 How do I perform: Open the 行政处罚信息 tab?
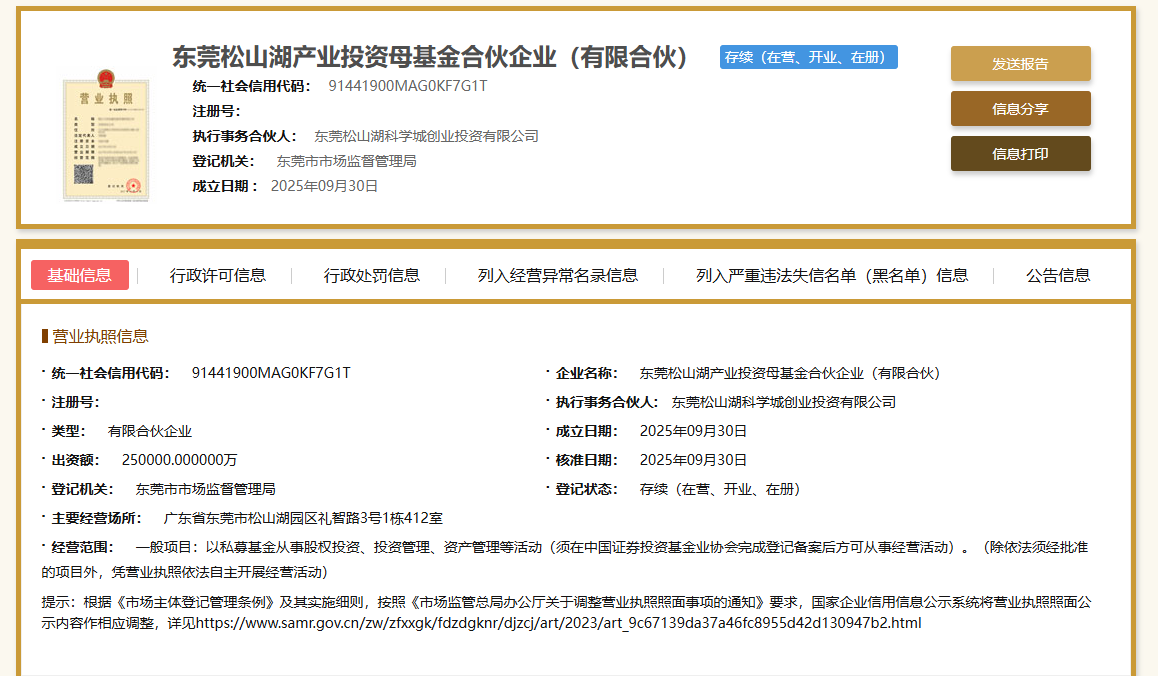(371, 275)
